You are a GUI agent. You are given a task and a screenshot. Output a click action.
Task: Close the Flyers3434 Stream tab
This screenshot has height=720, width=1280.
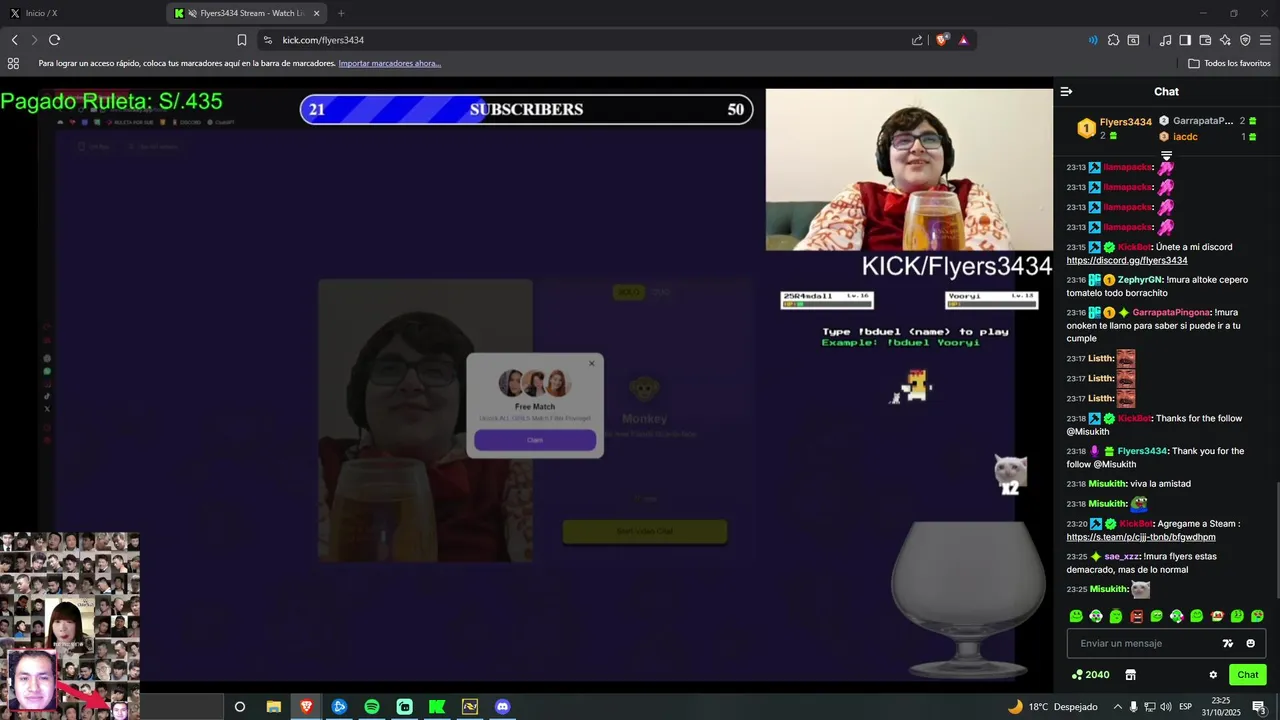click(317, 13)
